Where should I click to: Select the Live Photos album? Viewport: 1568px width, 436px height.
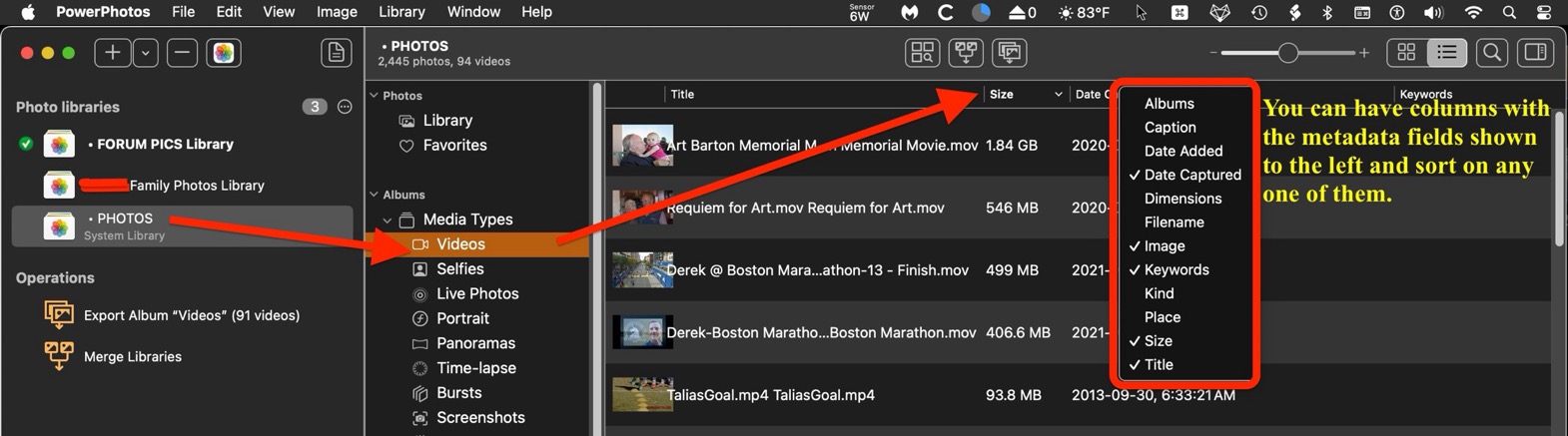point(477,294)
